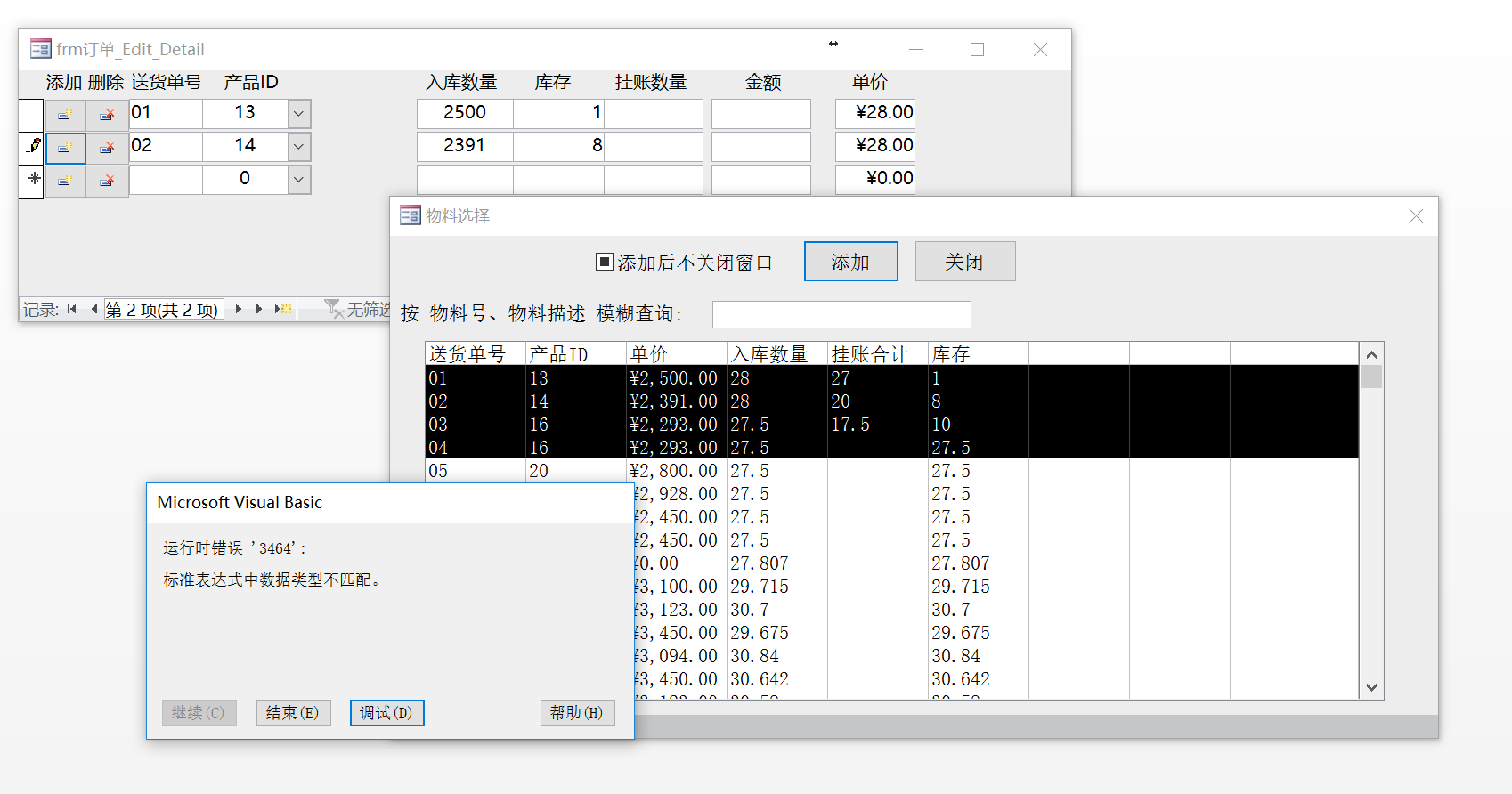1512x794 pixels.
Task: Open 产品ID dropdown for row 13
Action: [299, 114]
